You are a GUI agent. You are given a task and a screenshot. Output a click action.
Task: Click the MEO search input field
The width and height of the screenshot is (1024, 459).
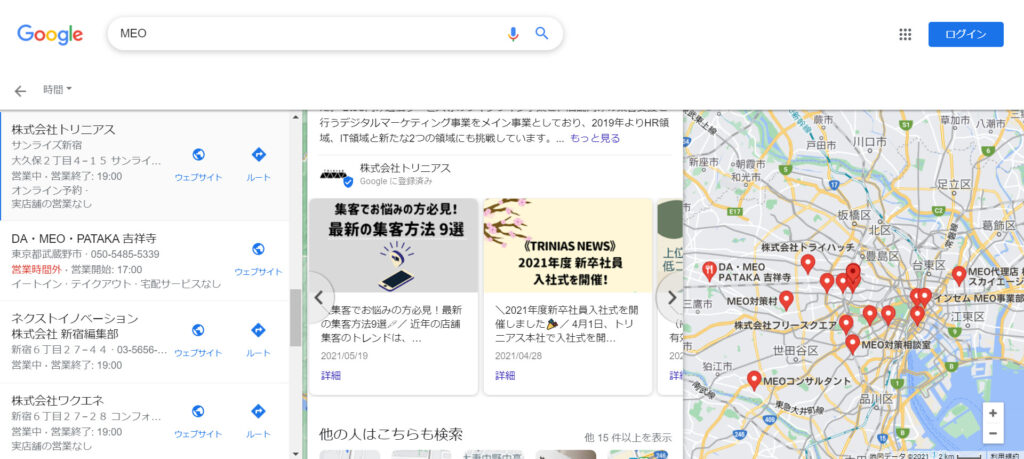(x=307, y=34)
